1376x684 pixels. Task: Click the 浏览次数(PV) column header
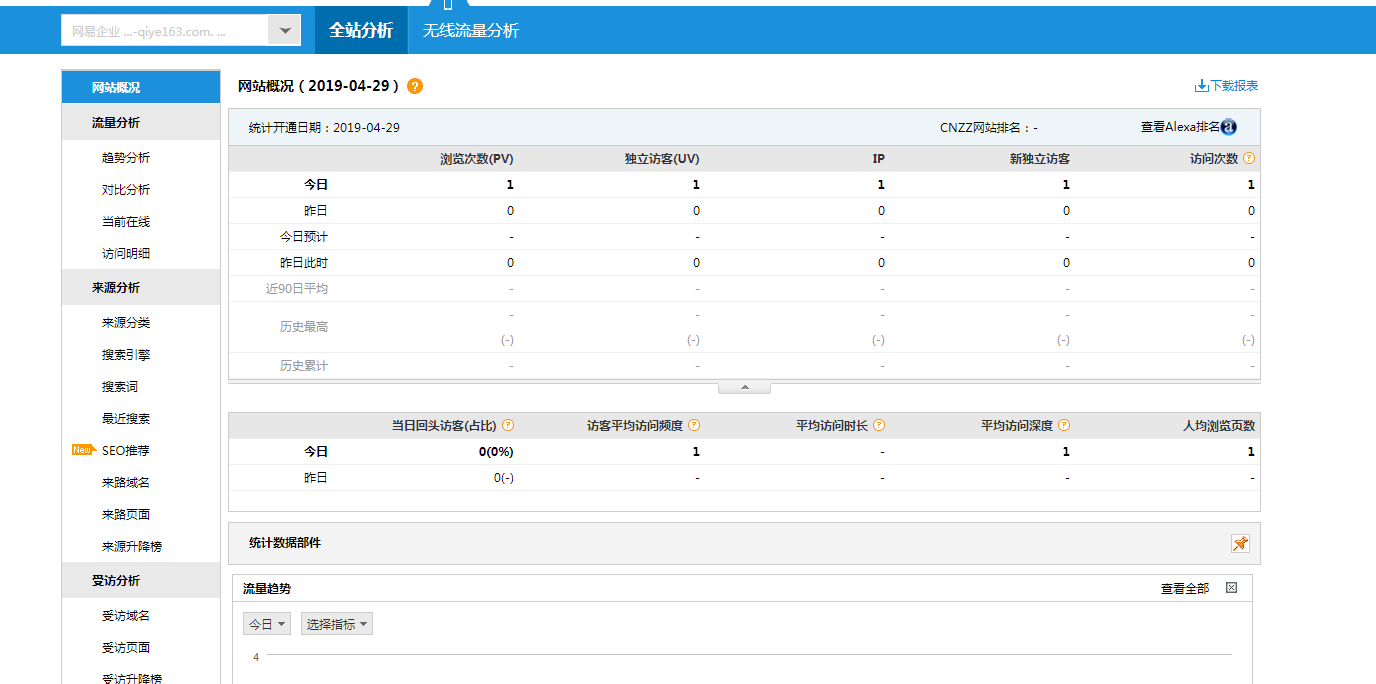477,159
